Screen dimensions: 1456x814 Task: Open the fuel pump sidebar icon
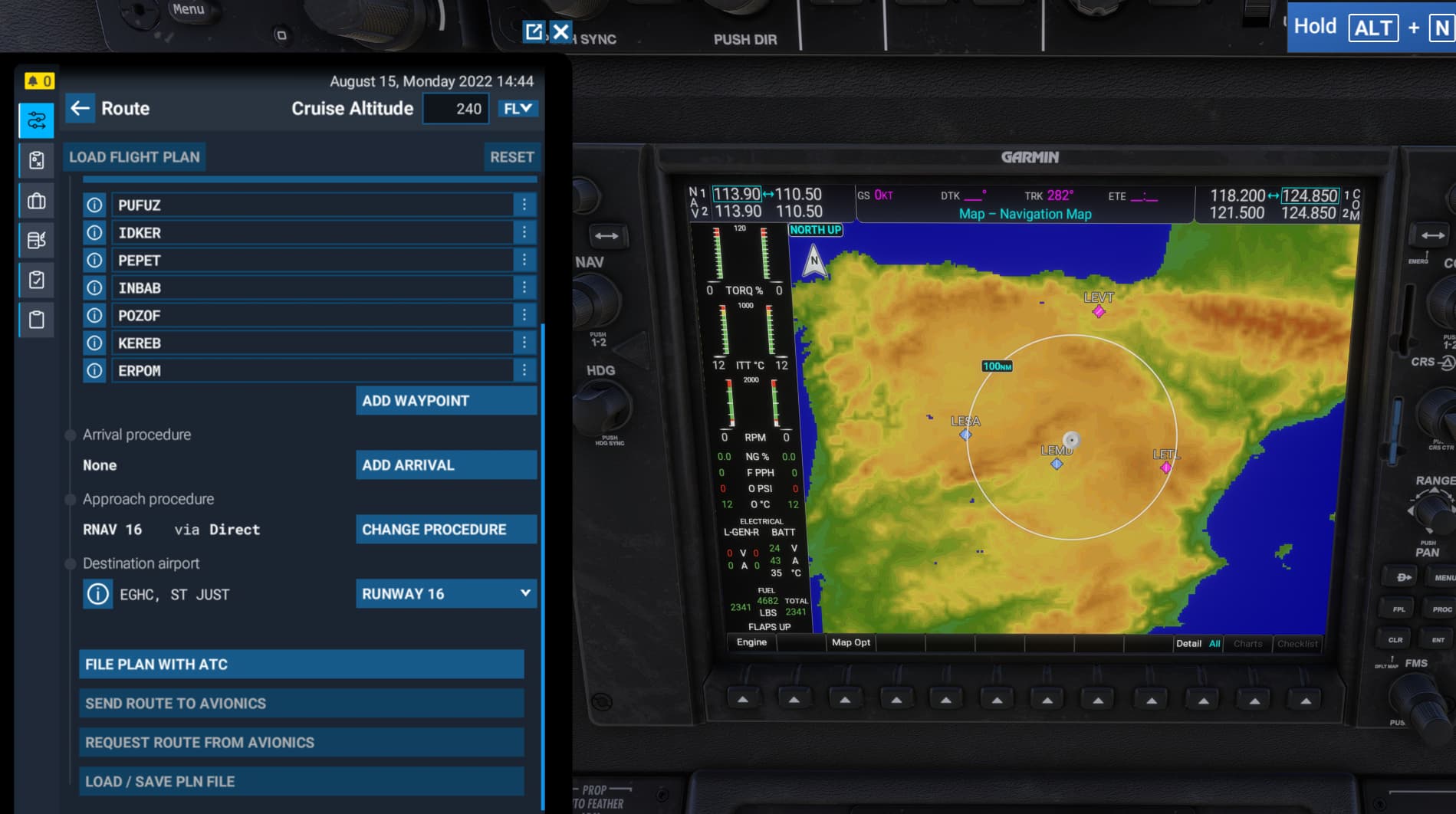tap(36, 240)
